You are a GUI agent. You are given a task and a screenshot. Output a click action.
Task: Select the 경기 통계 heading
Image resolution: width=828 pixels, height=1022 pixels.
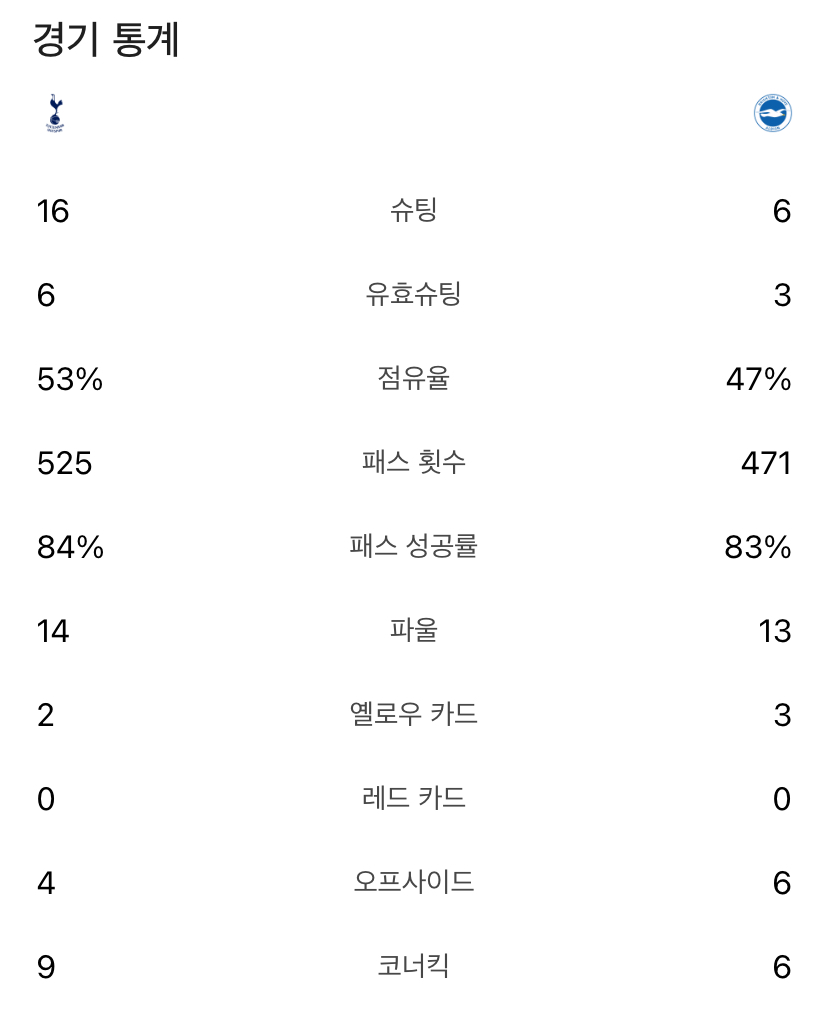[106, 40]
